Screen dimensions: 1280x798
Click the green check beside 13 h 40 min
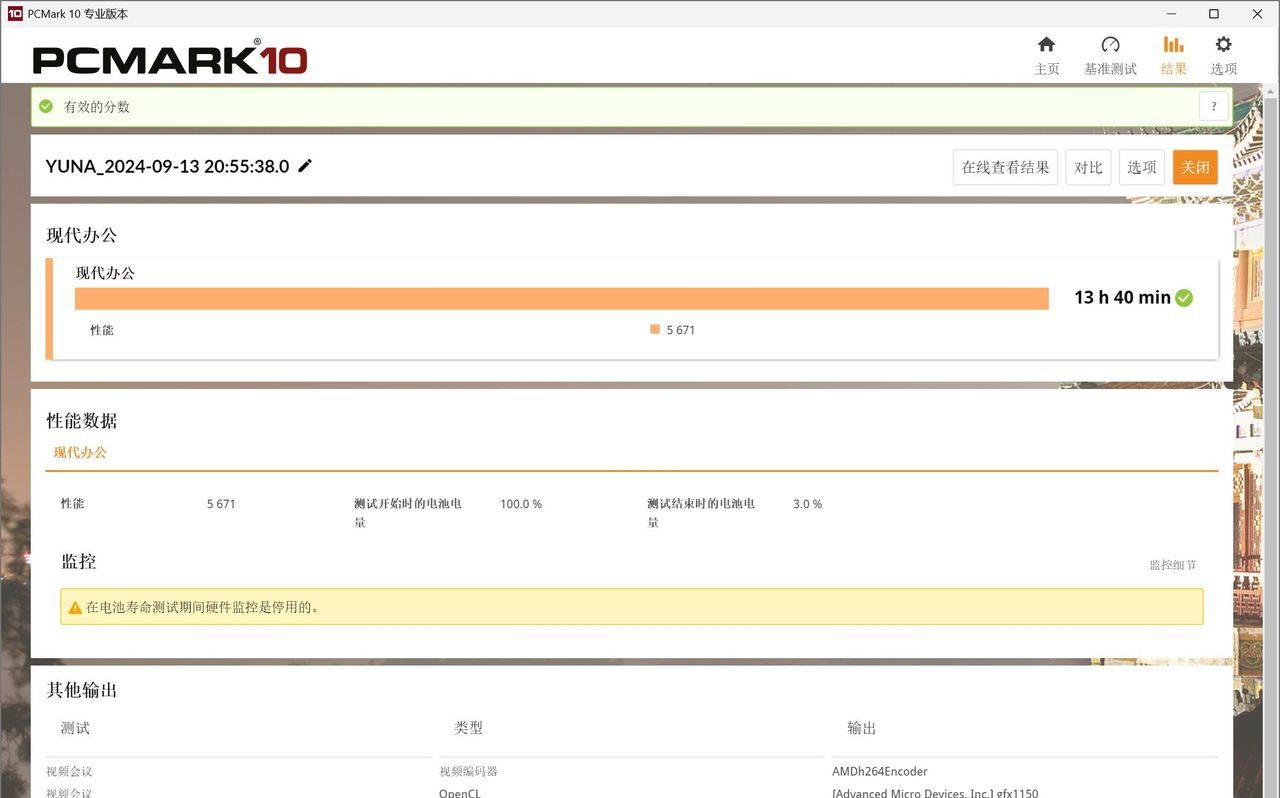[x=1184, y=297]
